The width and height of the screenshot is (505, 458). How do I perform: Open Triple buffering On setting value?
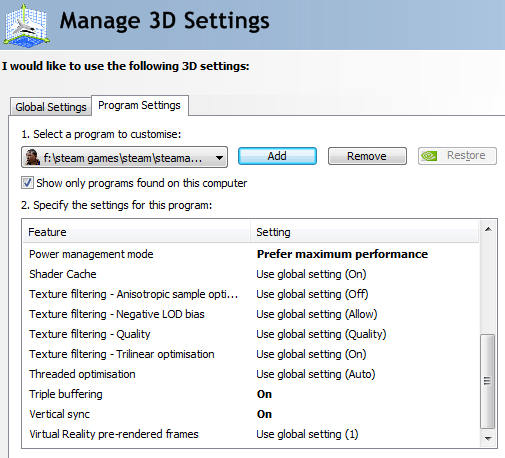pyautogui.click(x=264, y=394)
